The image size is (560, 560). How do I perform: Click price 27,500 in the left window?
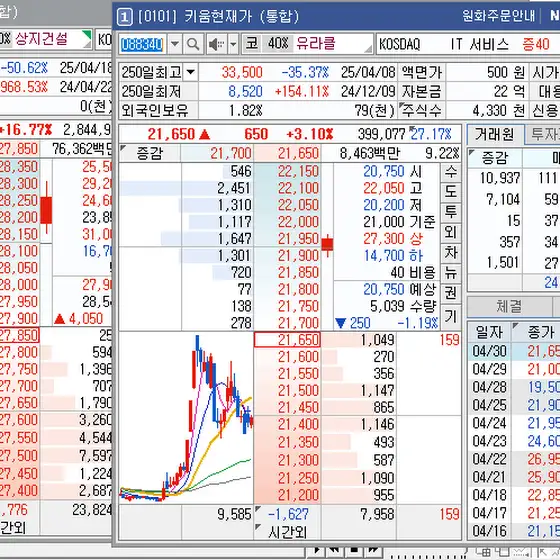click(18, 456)
